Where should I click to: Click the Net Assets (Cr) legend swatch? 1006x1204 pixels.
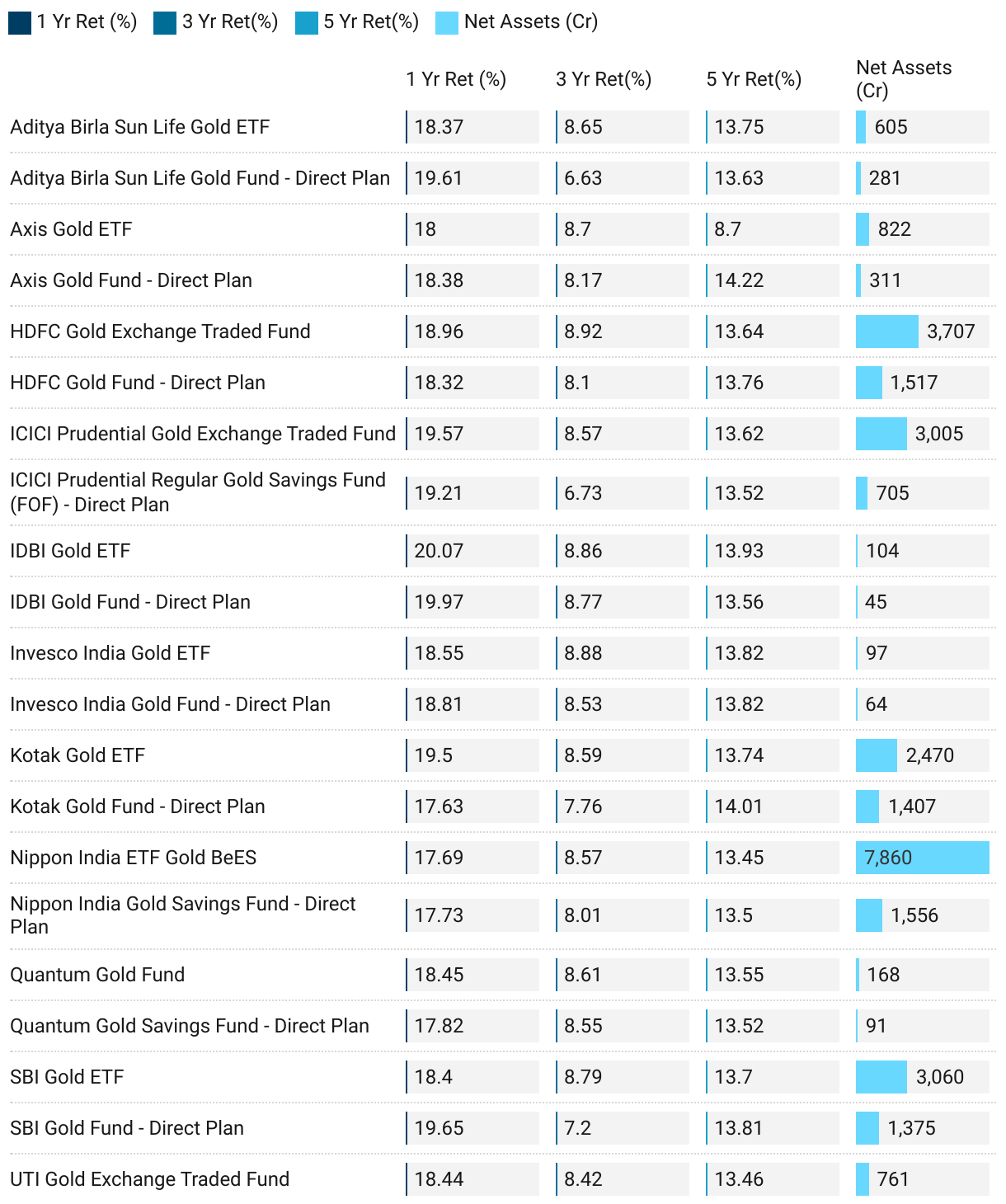[447, 22]
